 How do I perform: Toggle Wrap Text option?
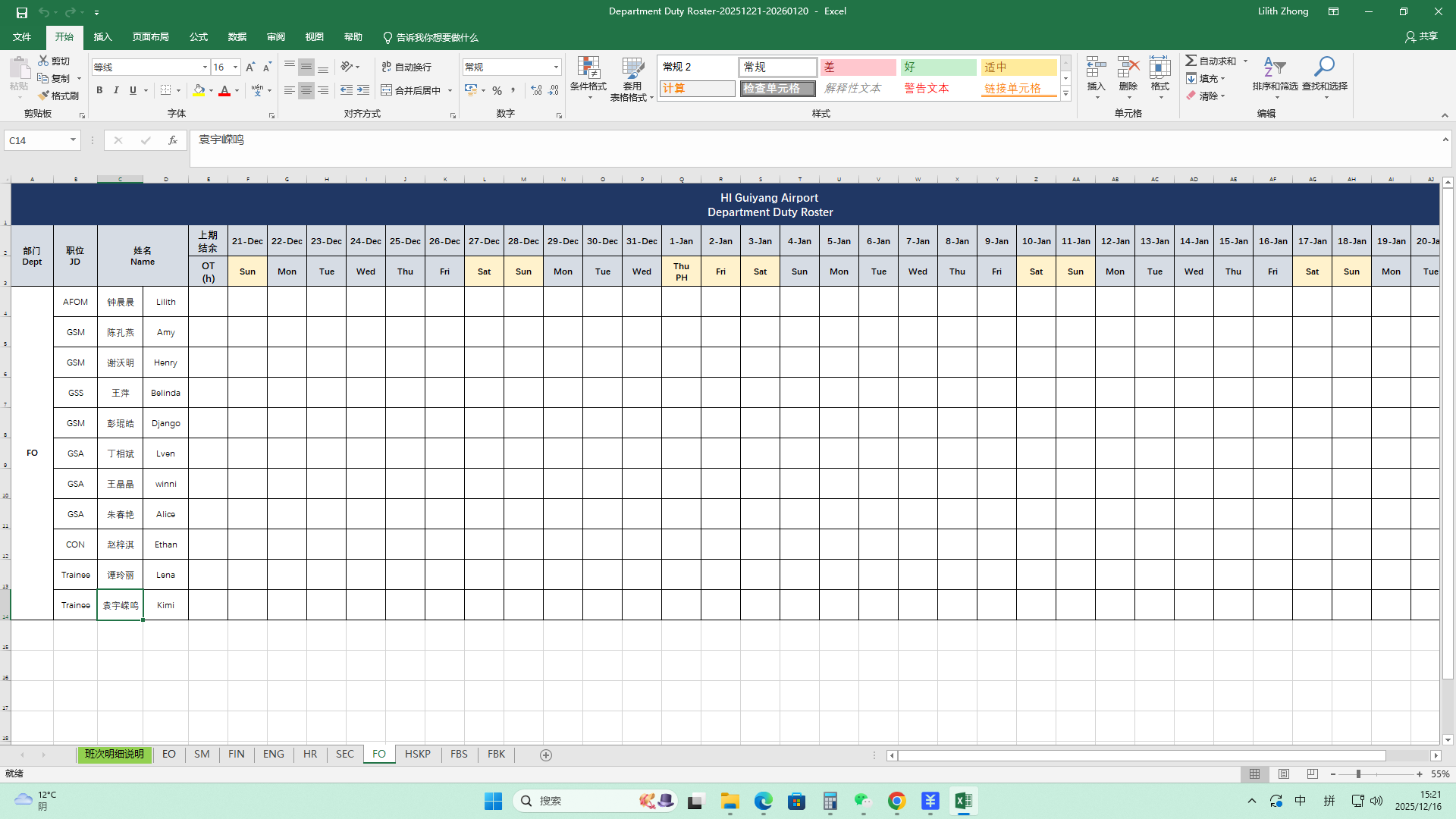coord(407,67)
